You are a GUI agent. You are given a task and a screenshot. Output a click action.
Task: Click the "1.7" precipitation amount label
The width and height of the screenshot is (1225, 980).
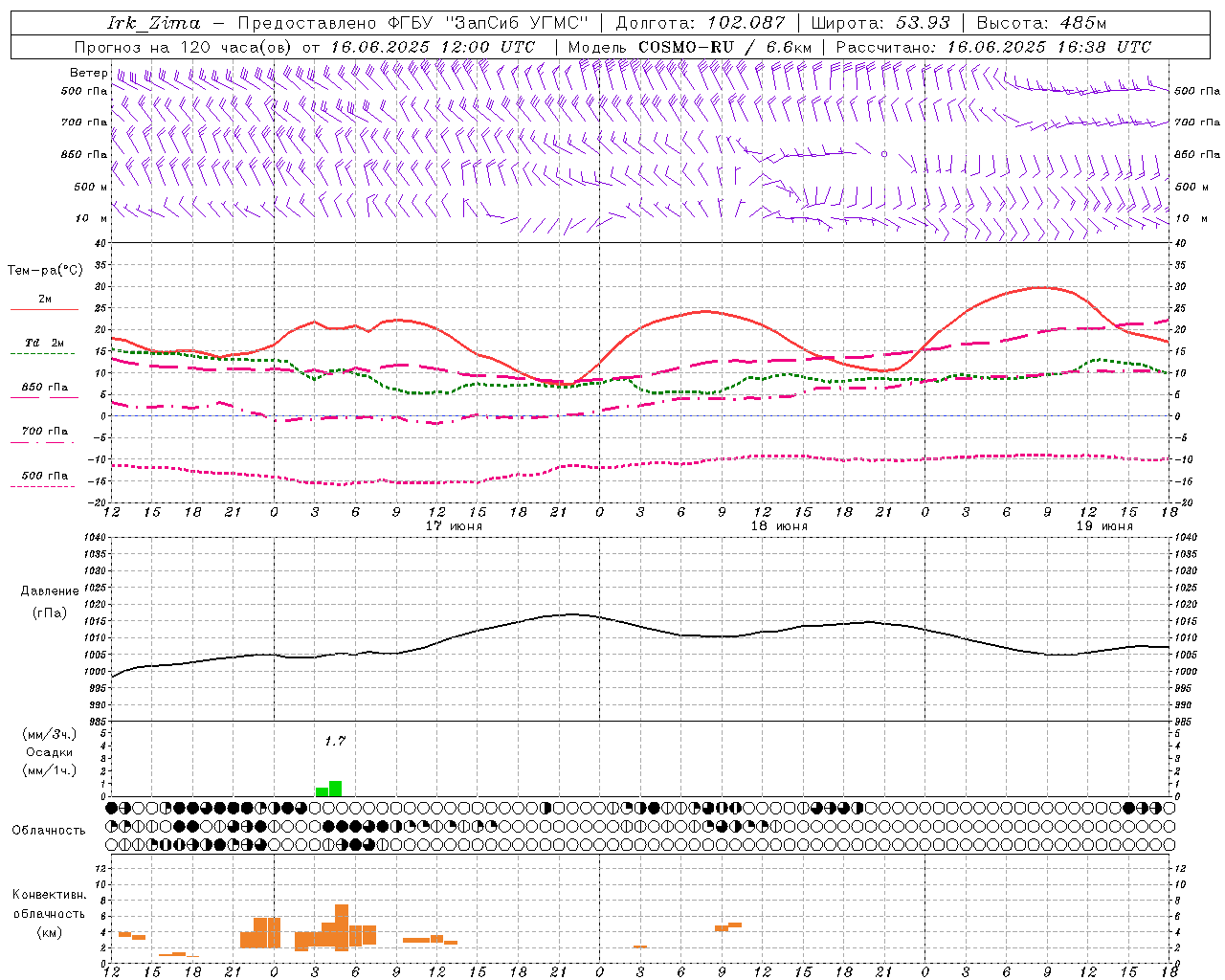[x=334, y=741]
